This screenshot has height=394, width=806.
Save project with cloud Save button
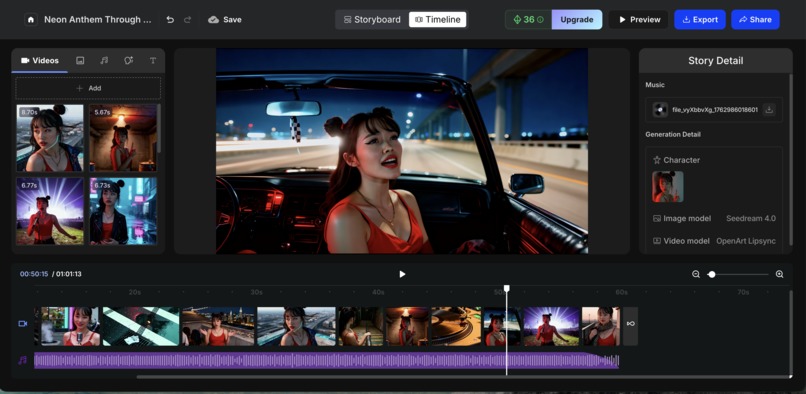(x=225, y=20)
